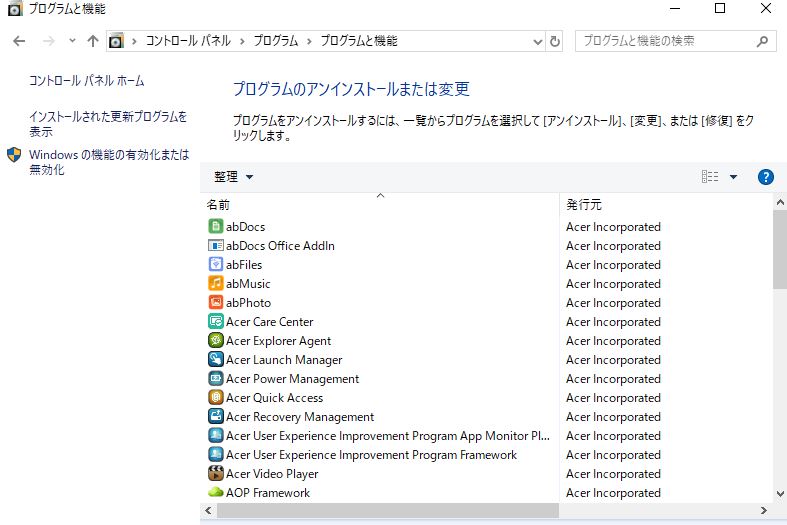Click the refresh button beside address bar
Screen dimensions: 787x525
point(556,41)
